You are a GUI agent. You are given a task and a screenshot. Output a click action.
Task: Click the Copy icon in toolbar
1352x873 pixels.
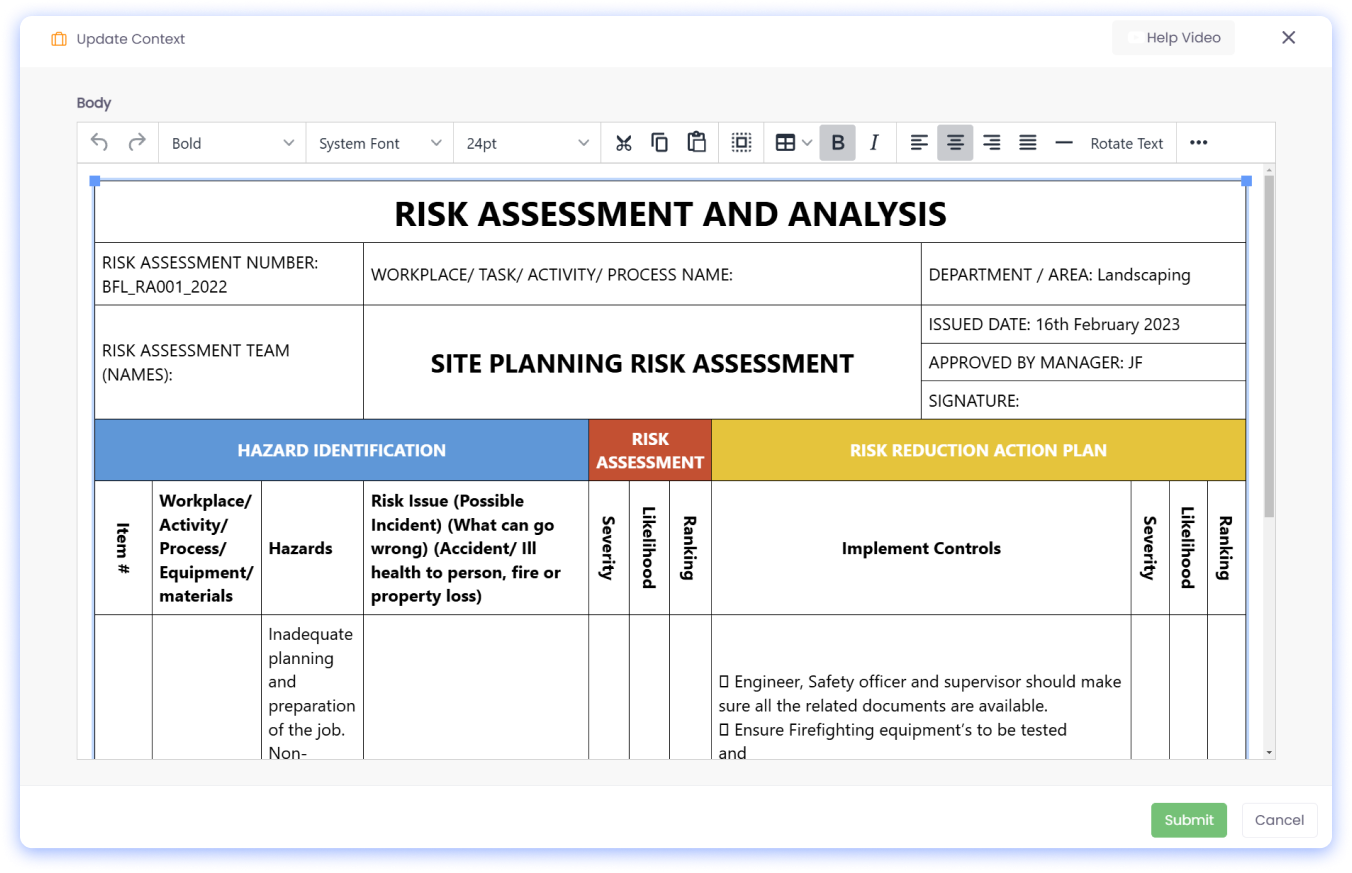coord(660,143)
